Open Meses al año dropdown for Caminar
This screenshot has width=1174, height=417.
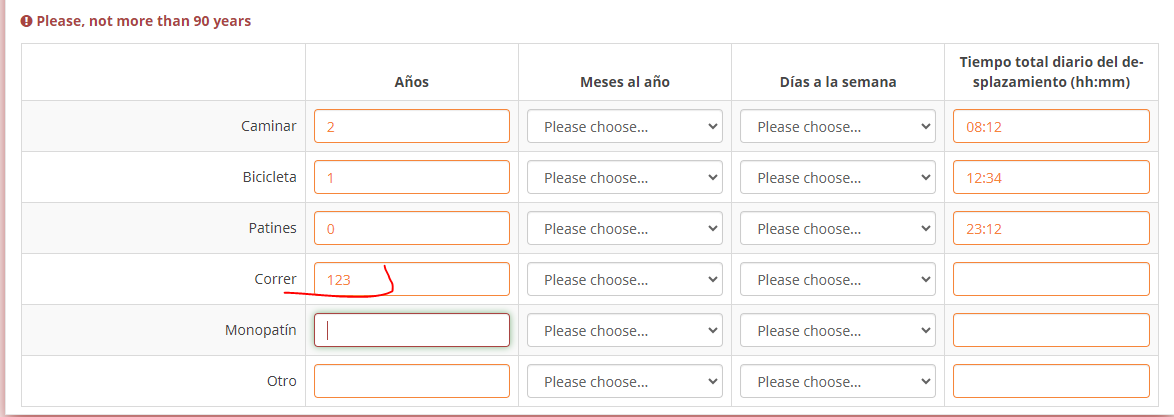pos(624,127)
